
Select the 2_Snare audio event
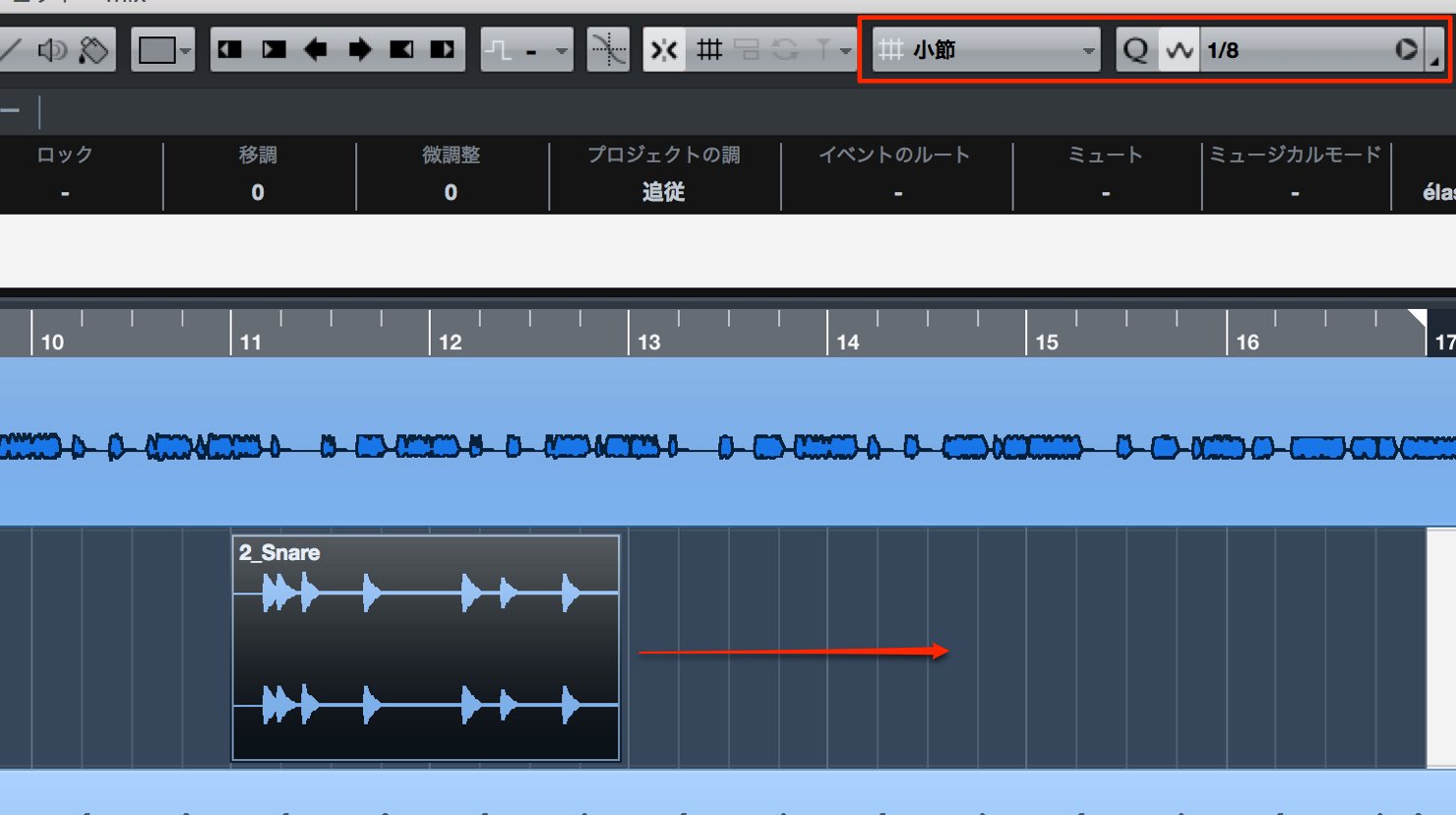point(426,650)
